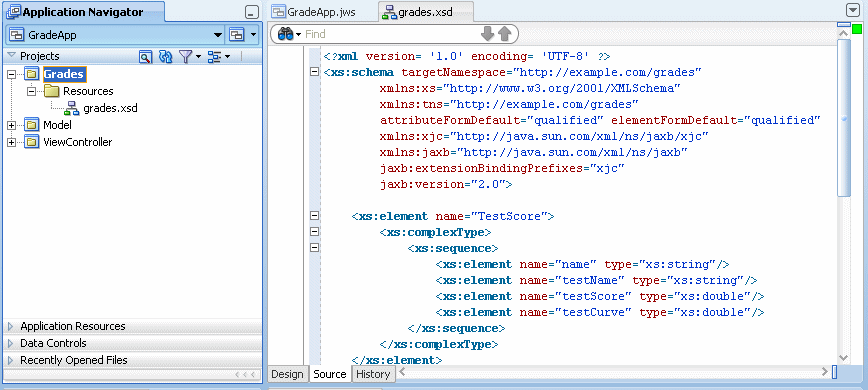Collapse the xs:complexType code fold
868x390 pixels.
click(314, 232)
